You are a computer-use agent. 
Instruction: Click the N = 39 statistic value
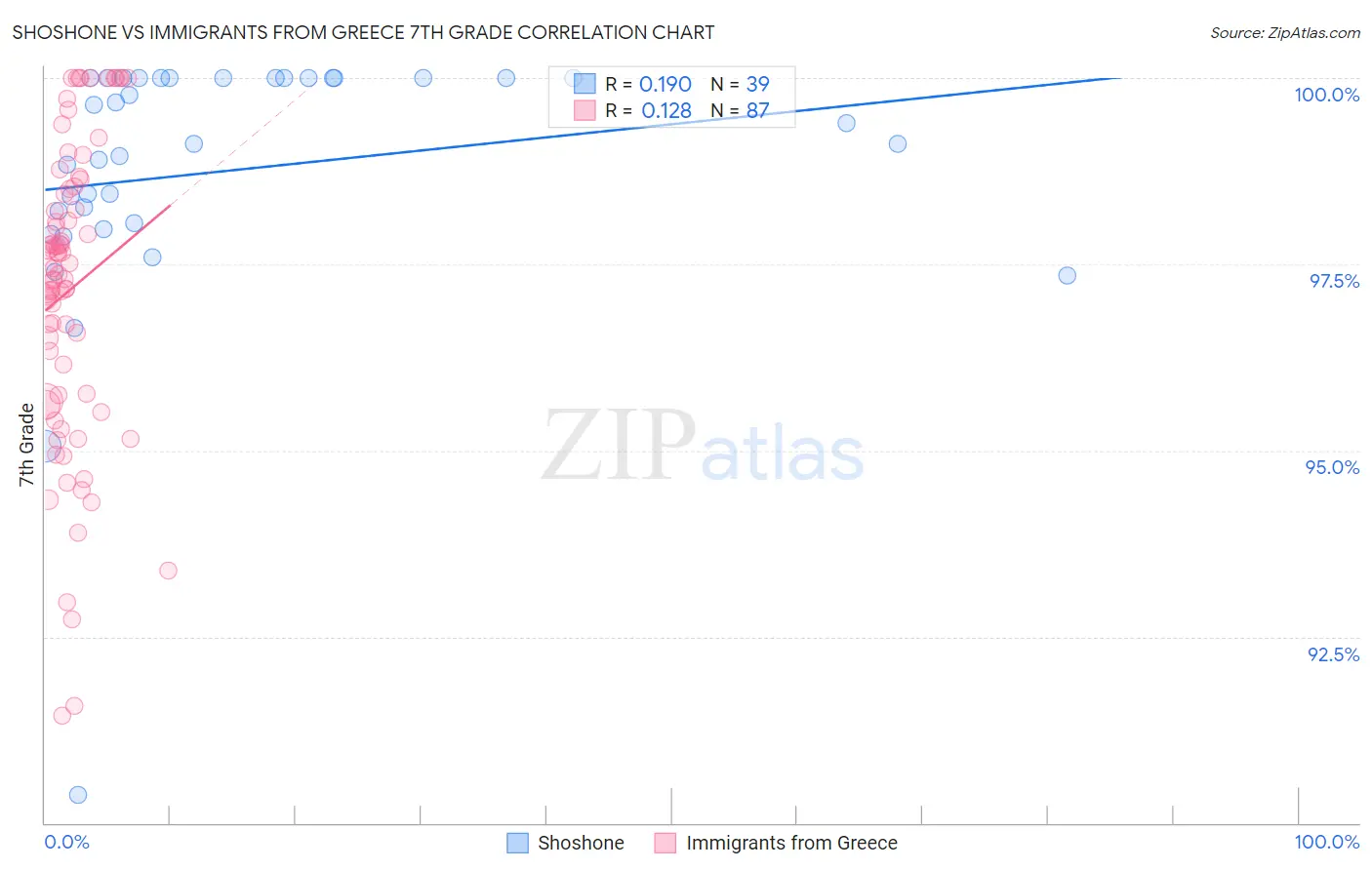pyautogui.click(x=740, y=84)
